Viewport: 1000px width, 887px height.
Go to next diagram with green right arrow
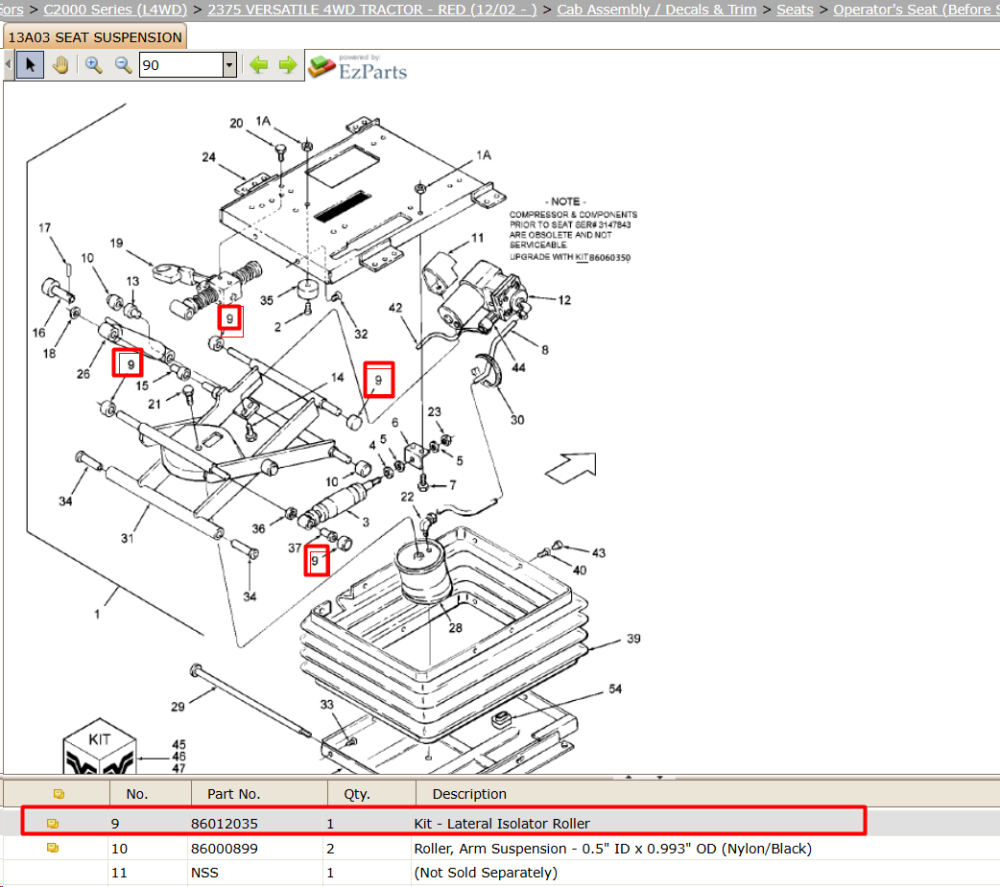pyautogui.click(x=288, y=64)
